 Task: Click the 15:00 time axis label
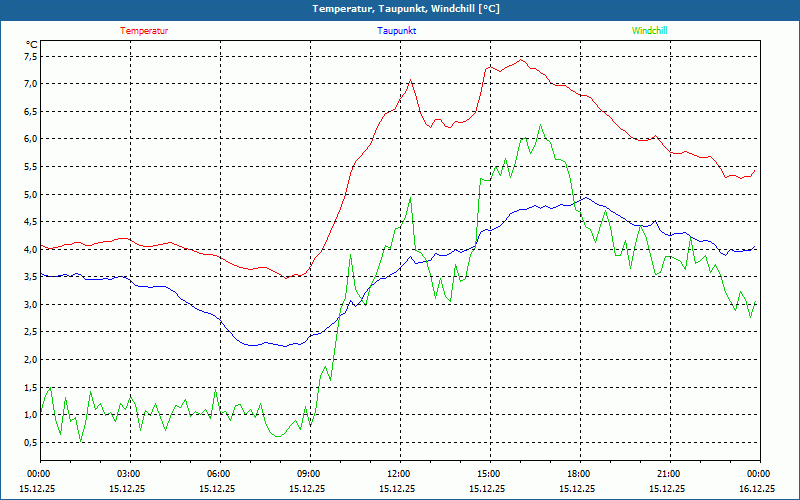coord(490,474)
